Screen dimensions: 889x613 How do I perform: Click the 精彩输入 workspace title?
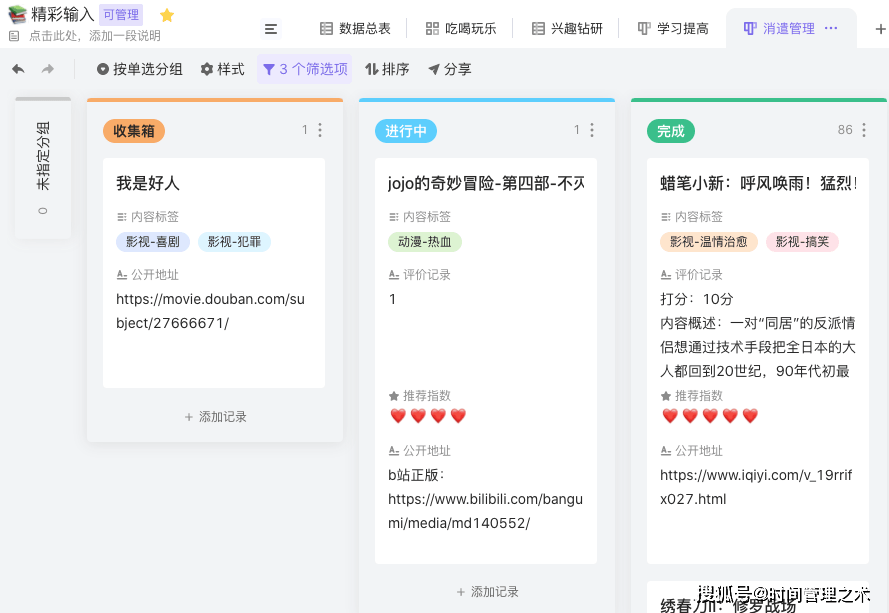tap(62, 14)
